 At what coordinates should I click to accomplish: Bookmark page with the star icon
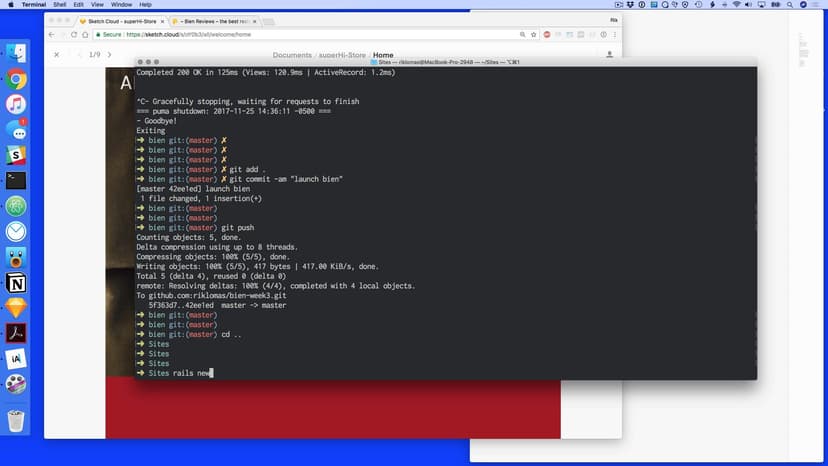point(534,34)
